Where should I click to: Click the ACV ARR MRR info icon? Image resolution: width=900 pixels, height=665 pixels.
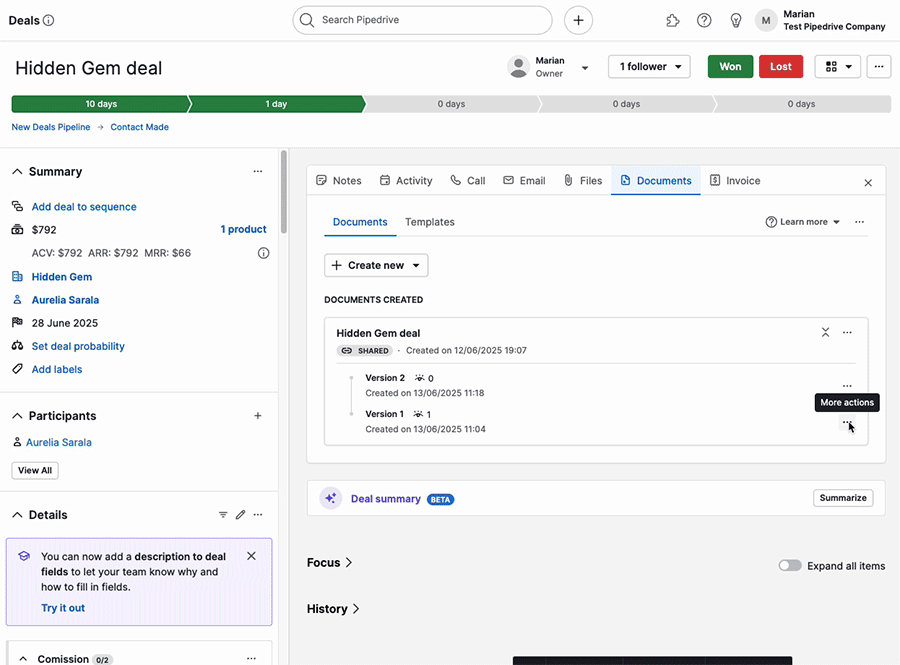(x=263, y=253)
